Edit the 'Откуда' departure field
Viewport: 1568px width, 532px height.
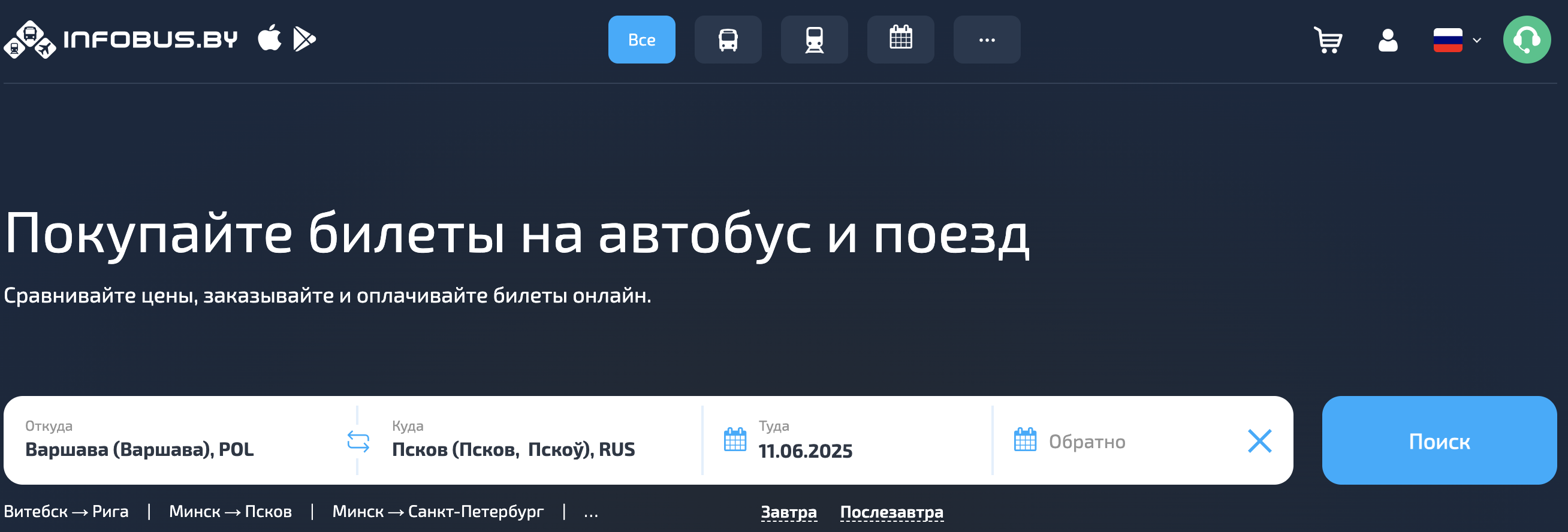pyautogui.click(x=180, y=440)
